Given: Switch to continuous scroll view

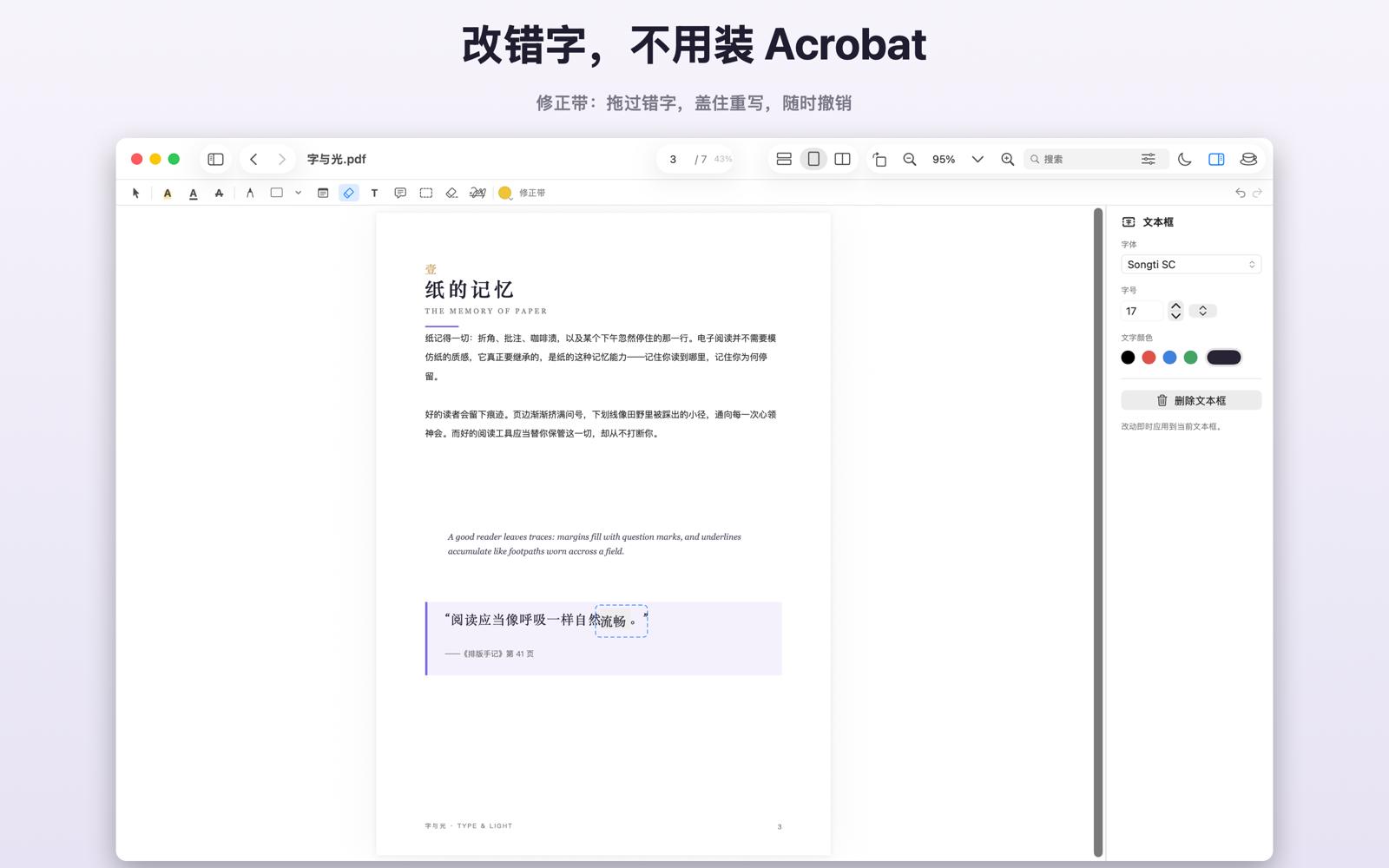Looking at the screenshot, I should coord(784,159).
